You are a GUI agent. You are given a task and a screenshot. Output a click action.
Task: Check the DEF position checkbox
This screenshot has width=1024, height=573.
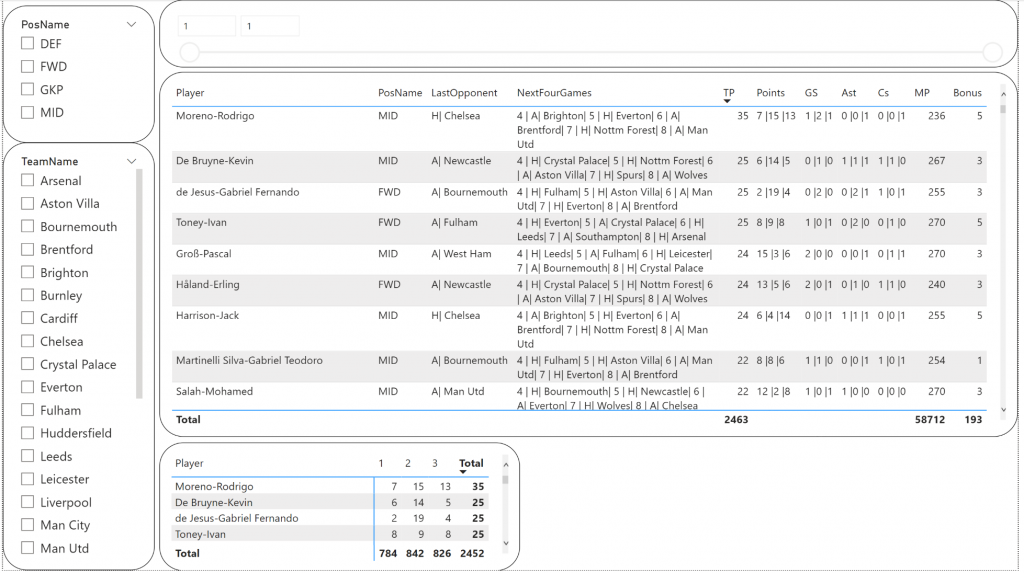pyautogui.click(x=27, y=43)
